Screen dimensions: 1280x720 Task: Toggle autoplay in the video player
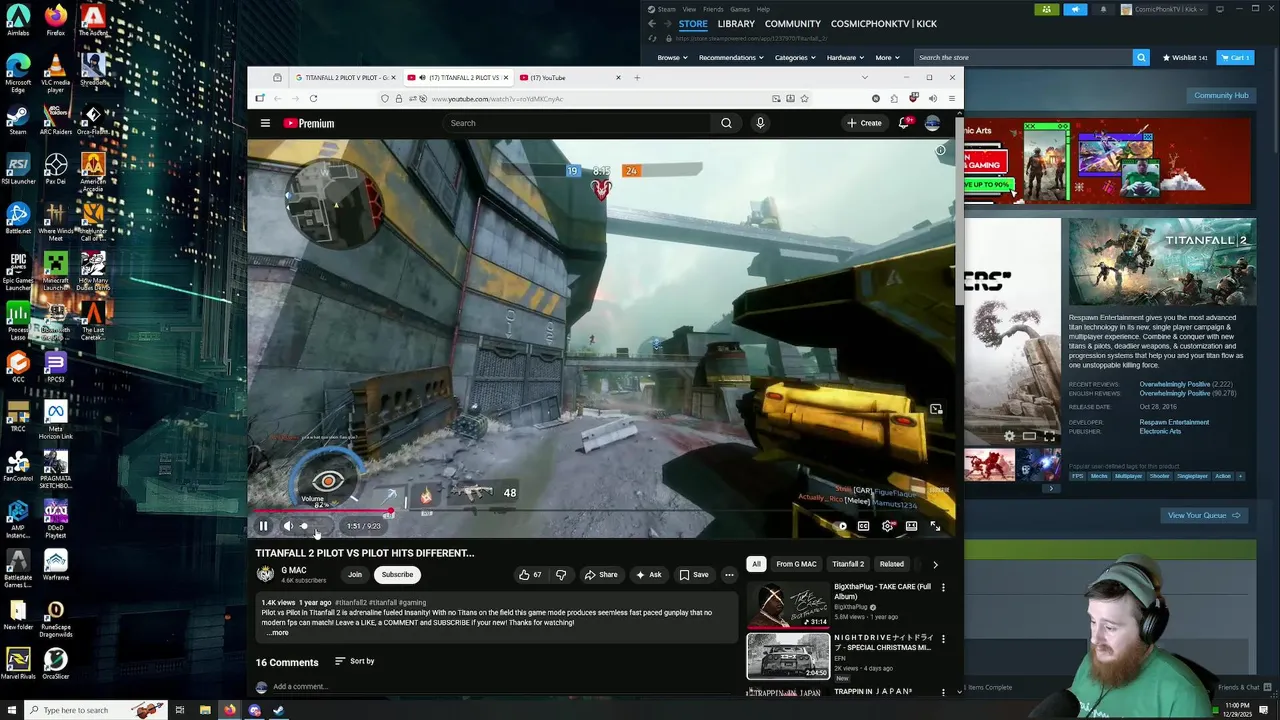point(841,526)
